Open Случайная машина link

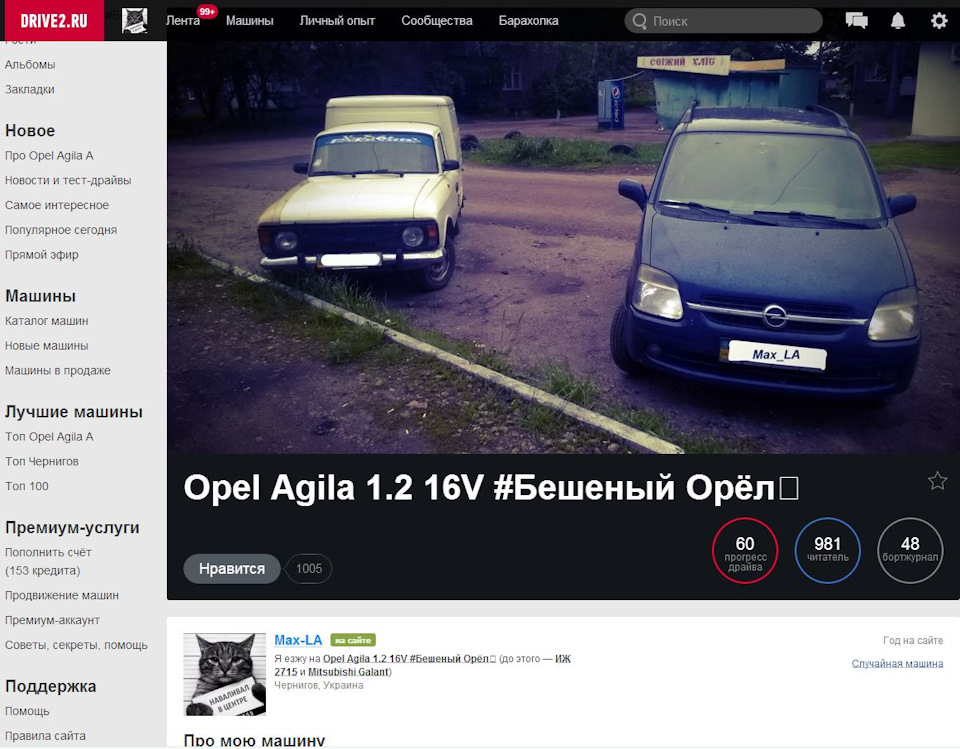click(x=897, y=663)
